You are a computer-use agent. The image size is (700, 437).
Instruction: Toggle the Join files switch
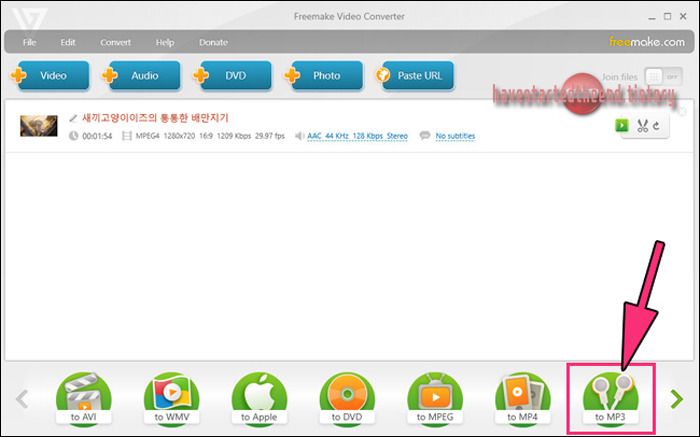coord(663,77)
